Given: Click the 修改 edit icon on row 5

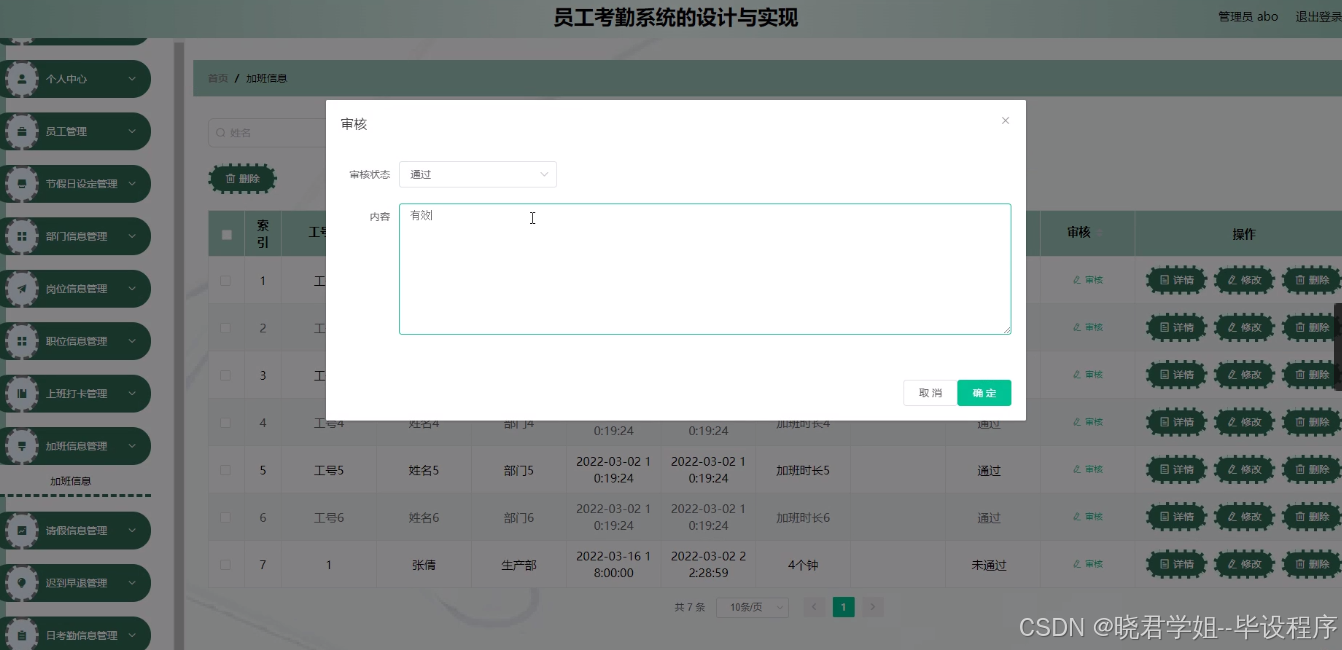Looking at the screenshot, I should 1231,470.
